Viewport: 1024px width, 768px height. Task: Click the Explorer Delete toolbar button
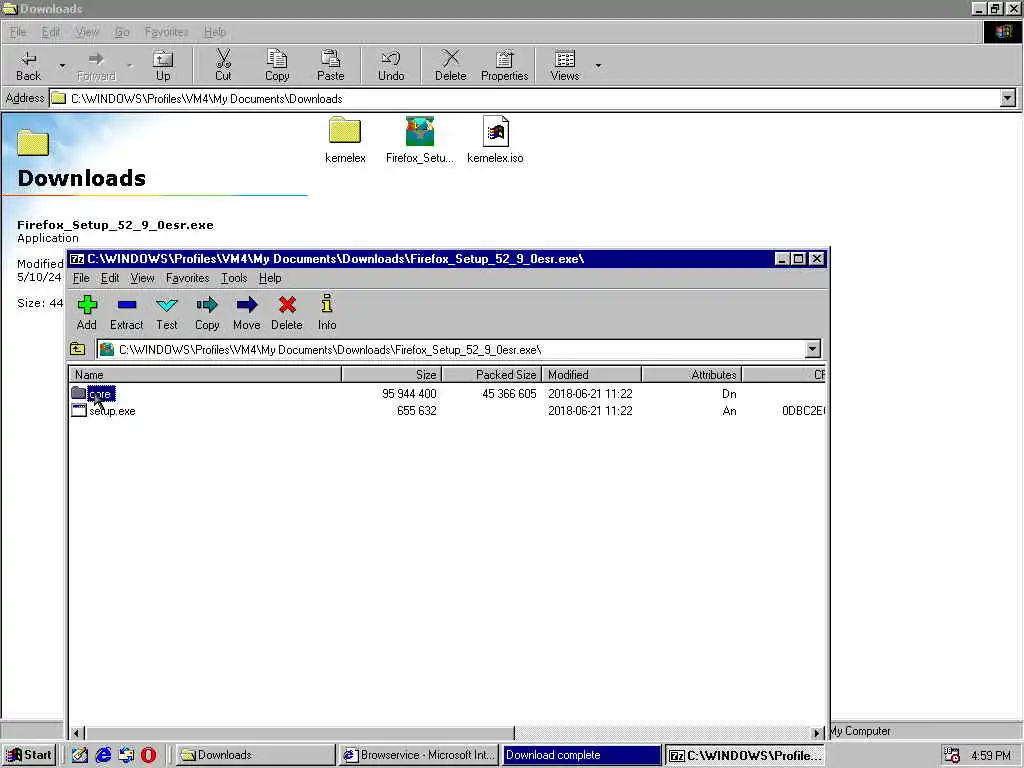[x=451, y=66]
